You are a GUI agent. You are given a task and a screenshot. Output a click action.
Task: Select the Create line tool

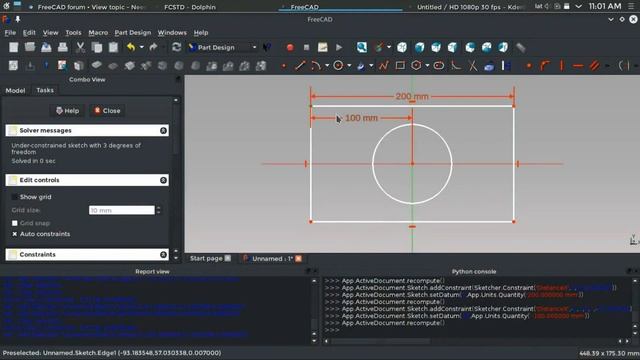(300, 65)
